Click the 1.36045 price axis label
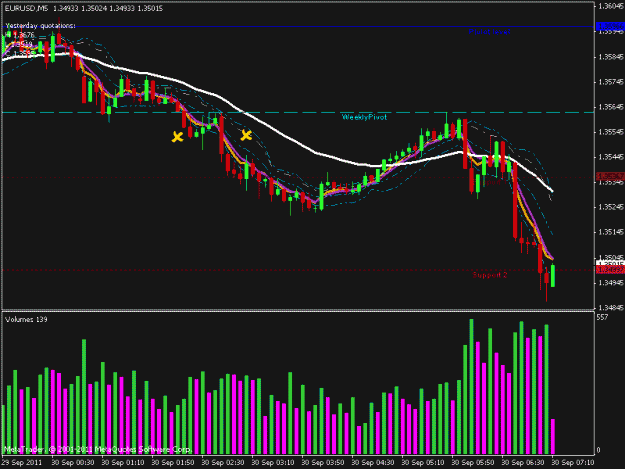The width and height of the screenshot is (625, 469). point(611,6)
